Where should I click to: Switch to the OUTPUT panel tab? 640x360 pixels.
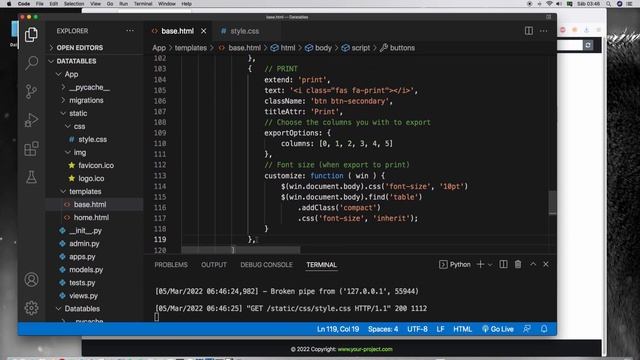pyautogui.click(x=214, y=265)
